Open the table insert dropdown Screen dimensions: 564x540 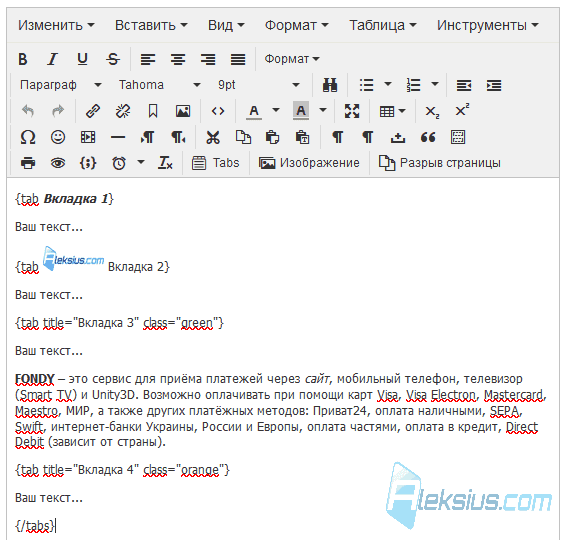392,111
